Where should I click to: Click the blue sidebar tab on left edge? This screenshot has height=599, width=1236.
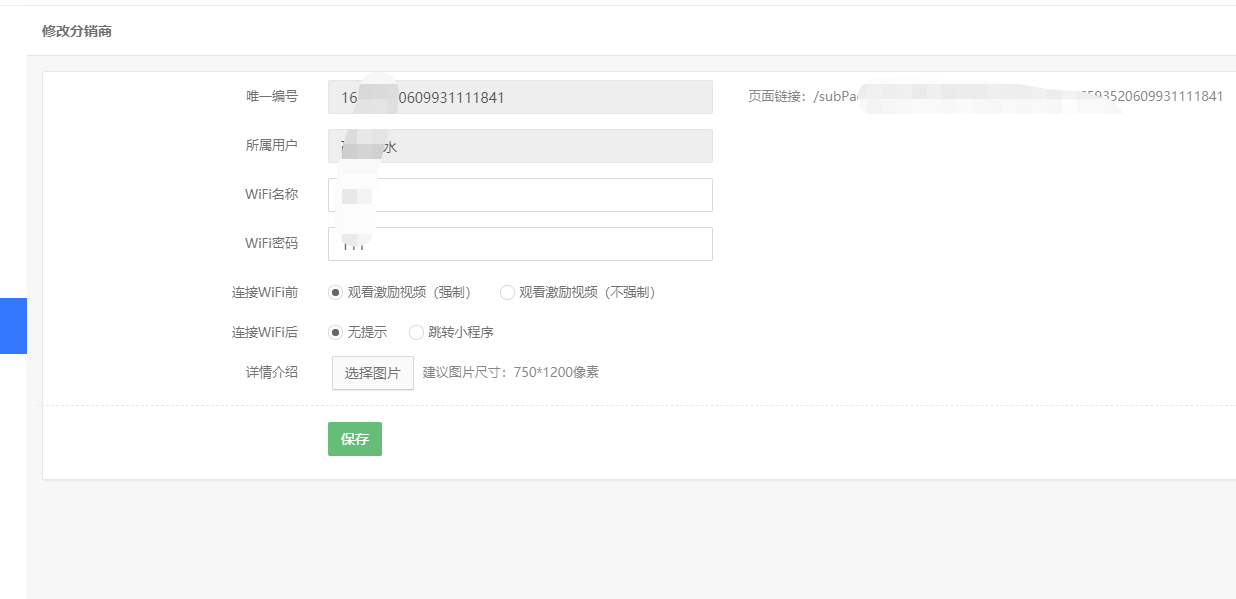point(13,326)
